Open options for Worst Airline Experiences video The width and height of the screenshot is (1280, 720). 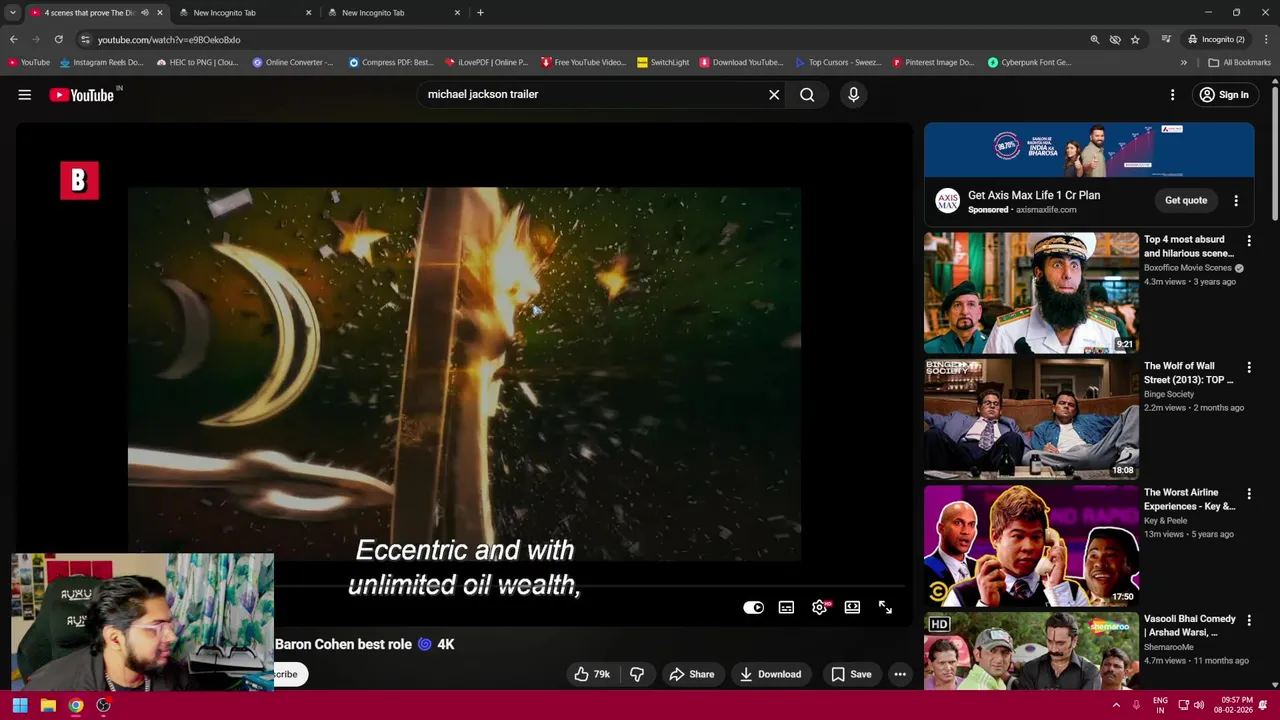coord(1248,494)
